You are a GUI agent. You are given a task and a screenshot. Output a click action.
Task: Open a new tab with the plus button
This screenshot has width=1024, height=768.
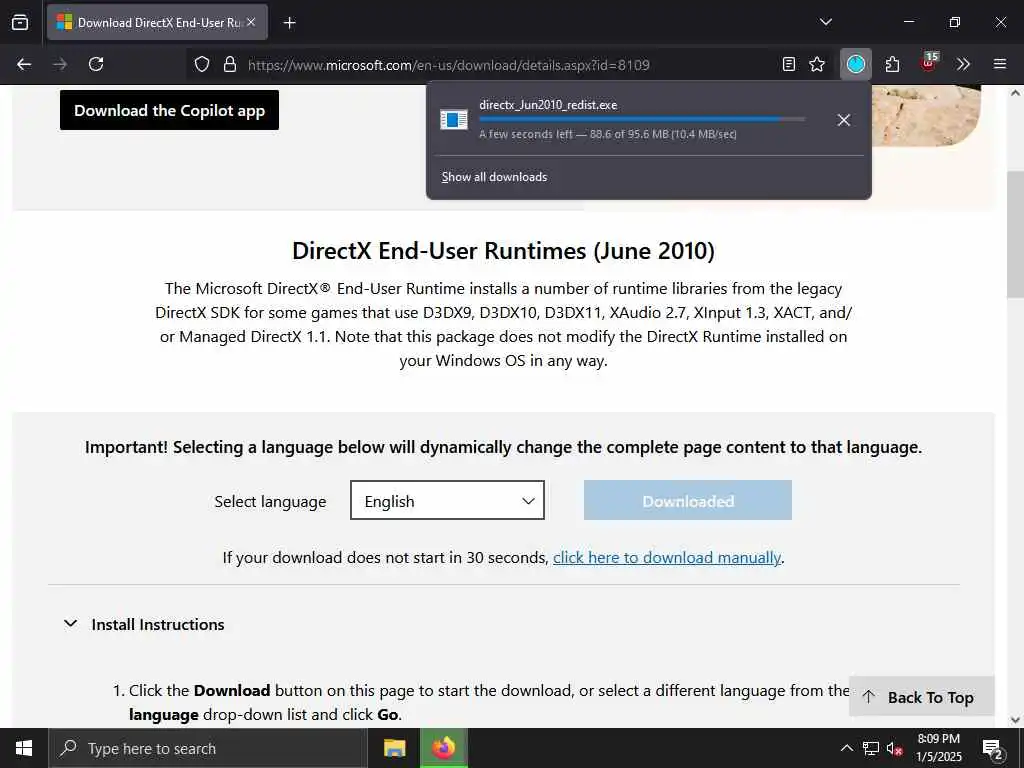pos(289,23)
